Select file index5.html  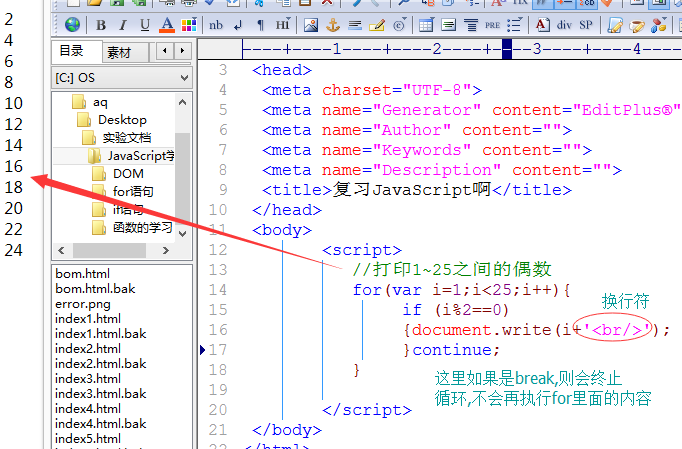(88, 439)
